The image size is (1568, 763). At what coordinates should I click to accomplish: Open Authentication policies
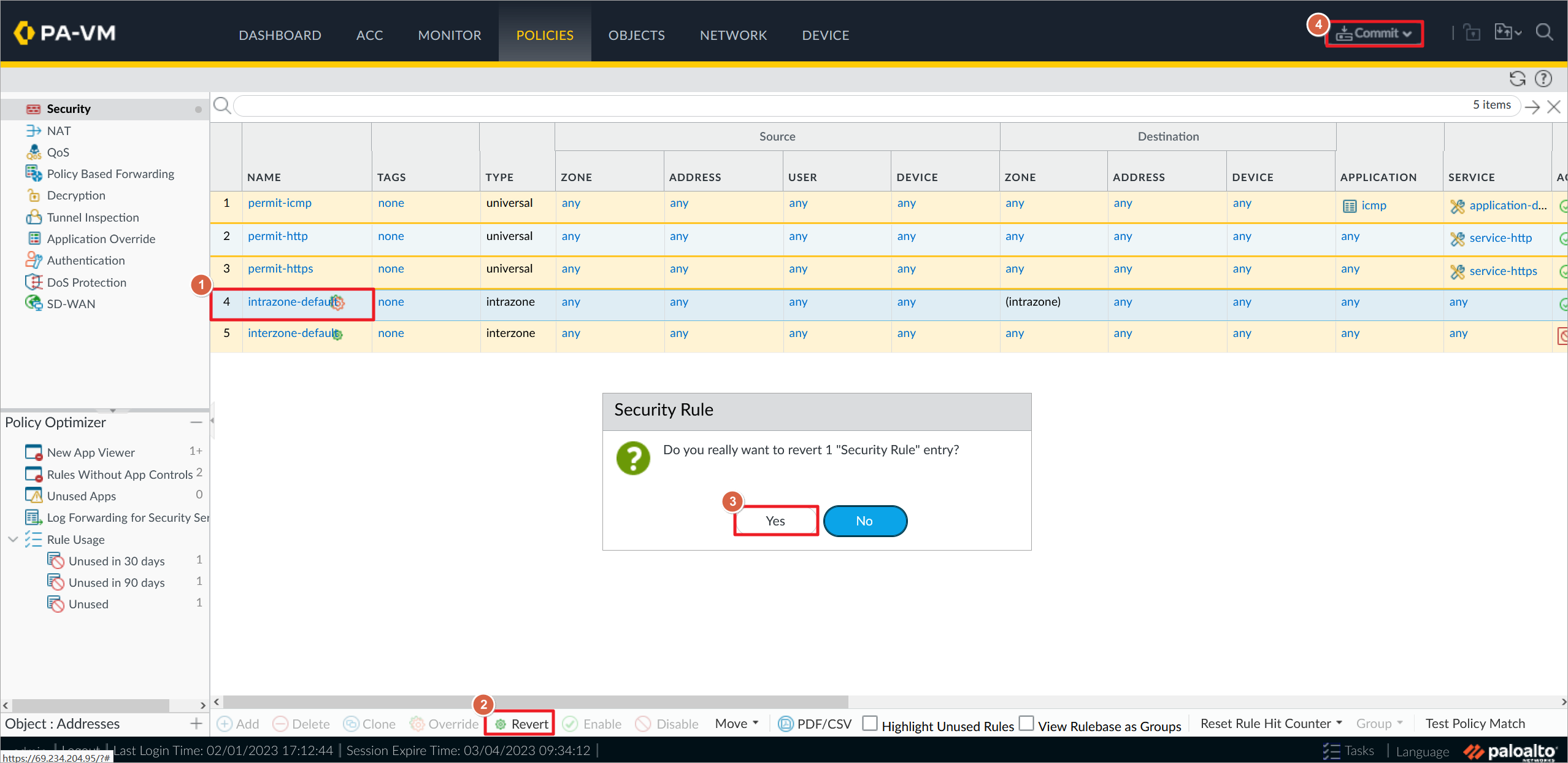tap(85, 260)
